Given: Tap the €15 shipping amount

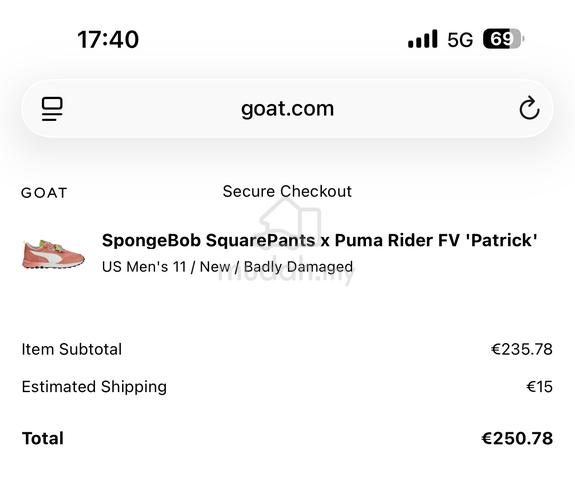Looking at the screenshot, I should 539,387.
